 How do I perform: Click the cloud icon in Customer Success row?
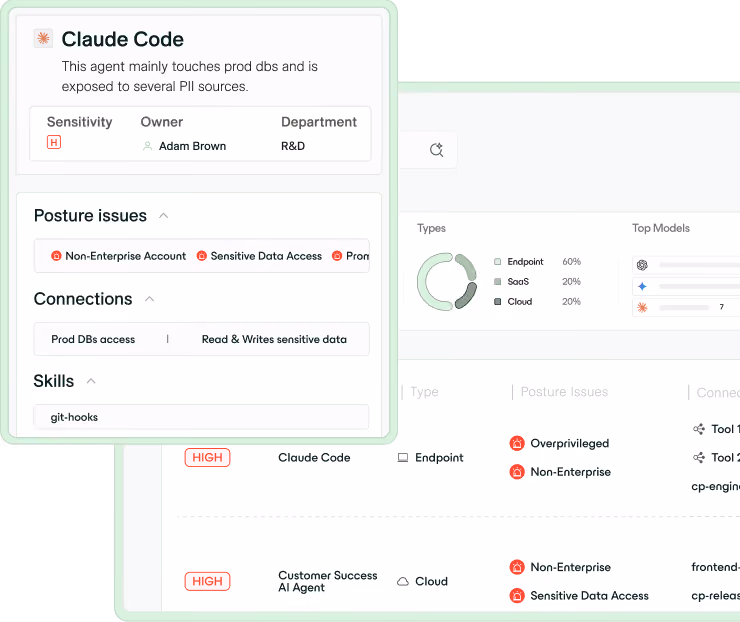pos(403,581)
